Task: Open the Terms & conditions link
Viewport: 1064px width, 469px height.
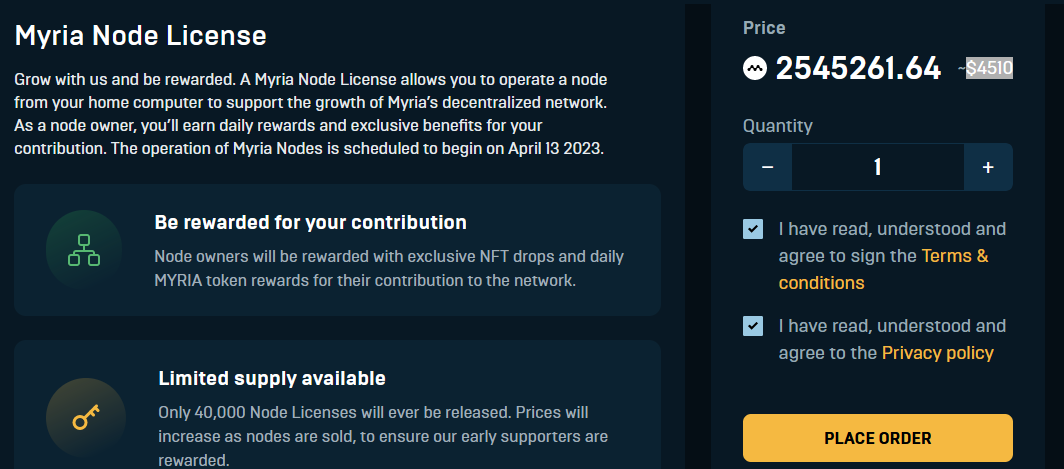Action: coord(884,269)
